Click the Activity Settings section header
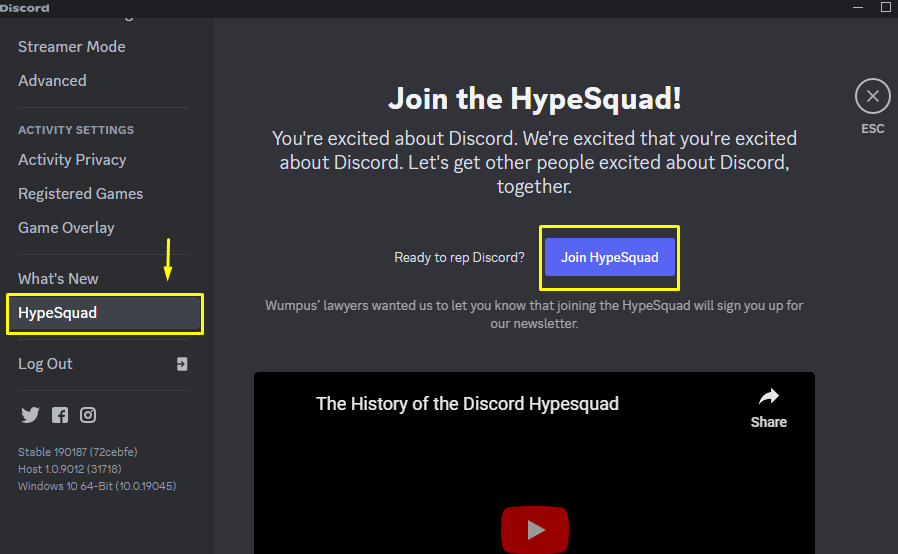 [x=76, y=130]
